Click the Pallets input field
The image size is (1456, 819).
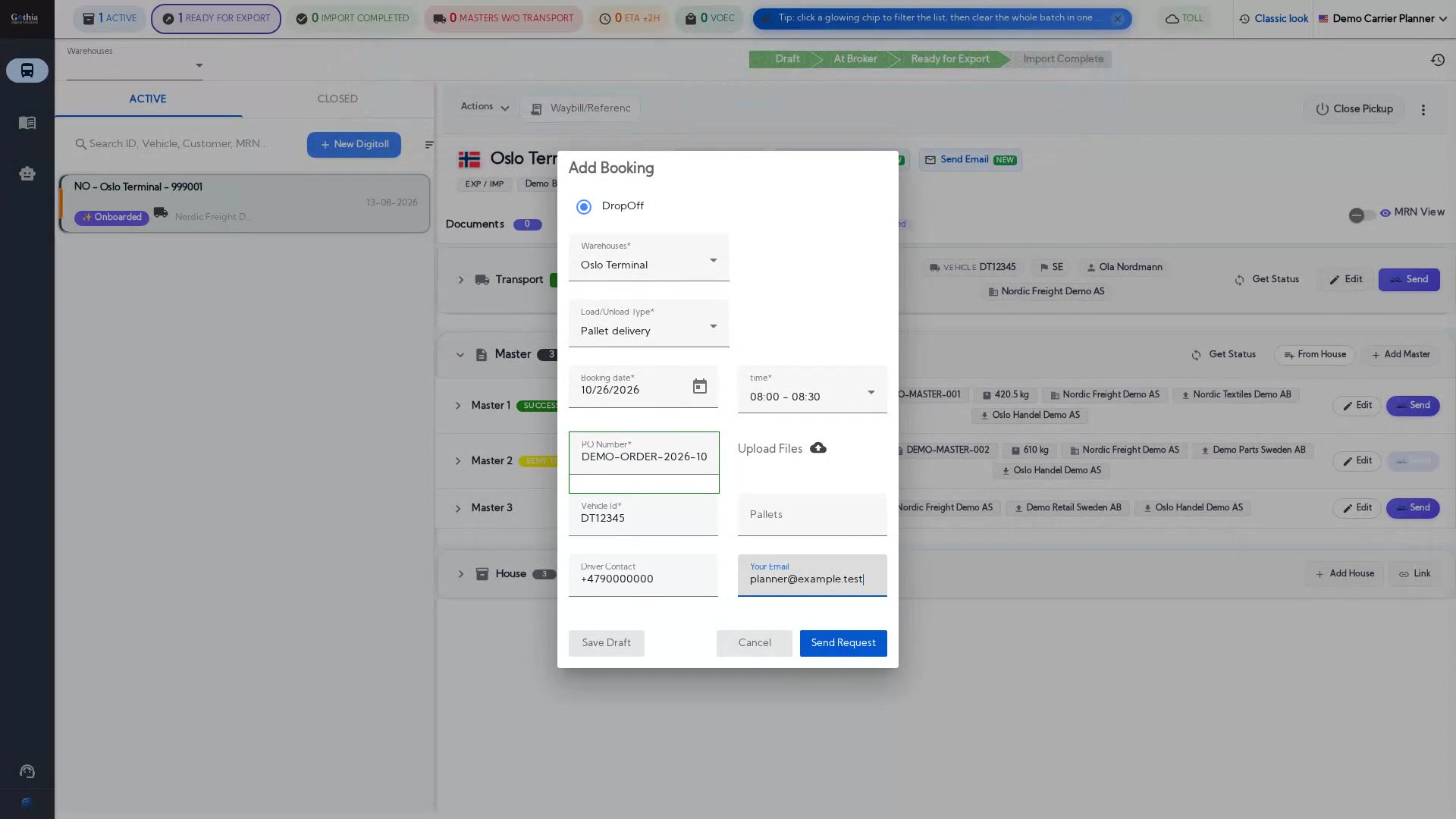pyautogui.click(x=812, y=515)
